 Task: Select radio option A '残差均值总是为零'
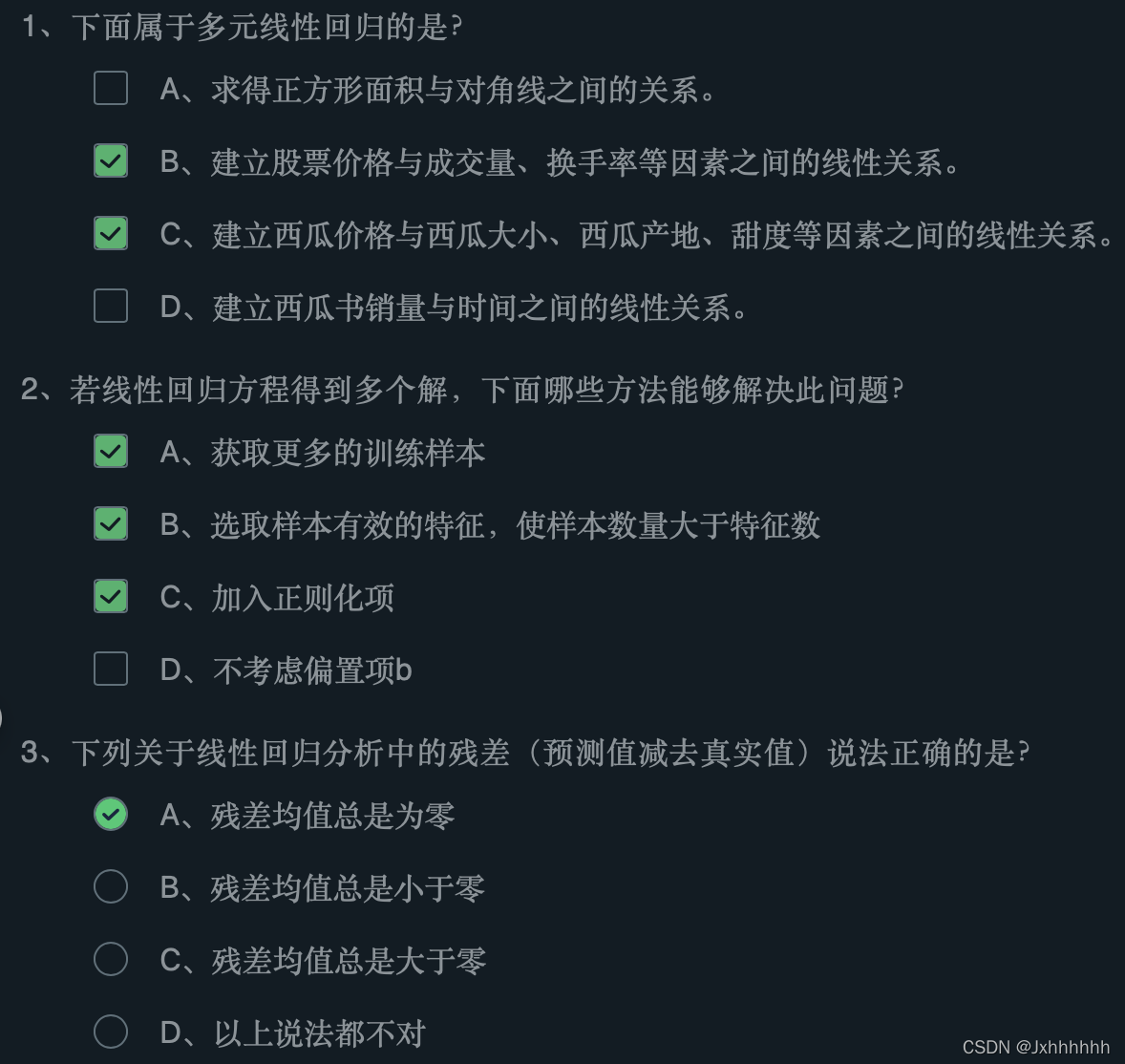tap(110, 815)
